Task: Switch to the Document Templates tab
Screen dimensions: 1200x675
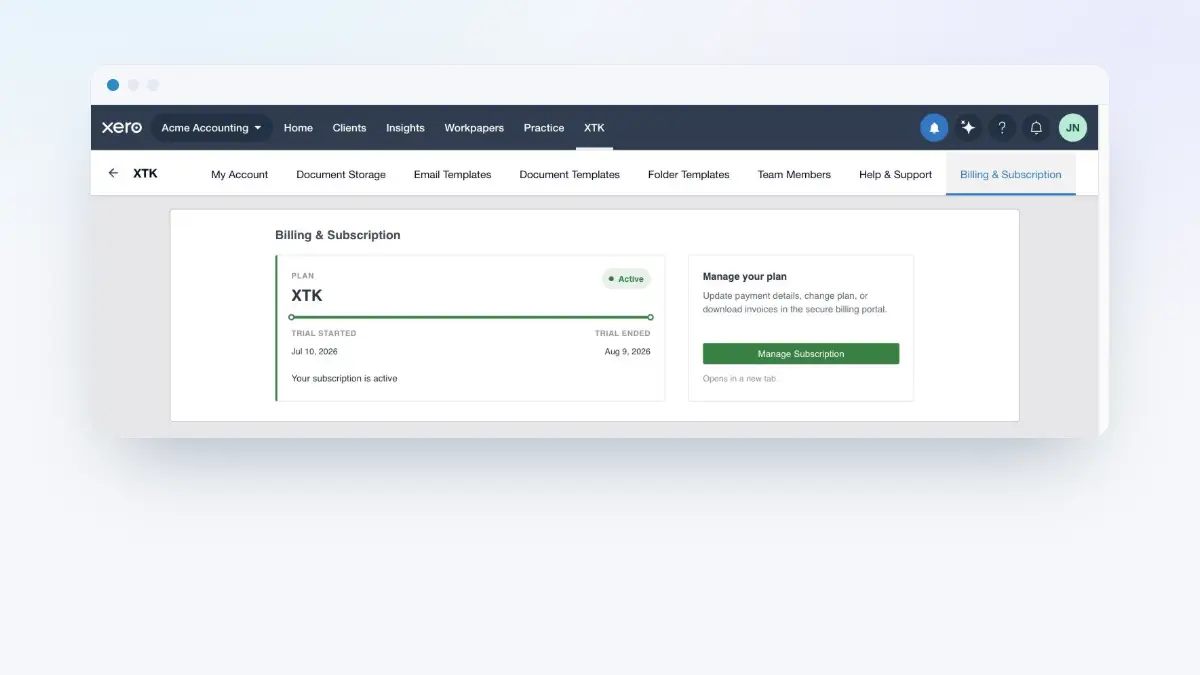Action: pos(570,174)
